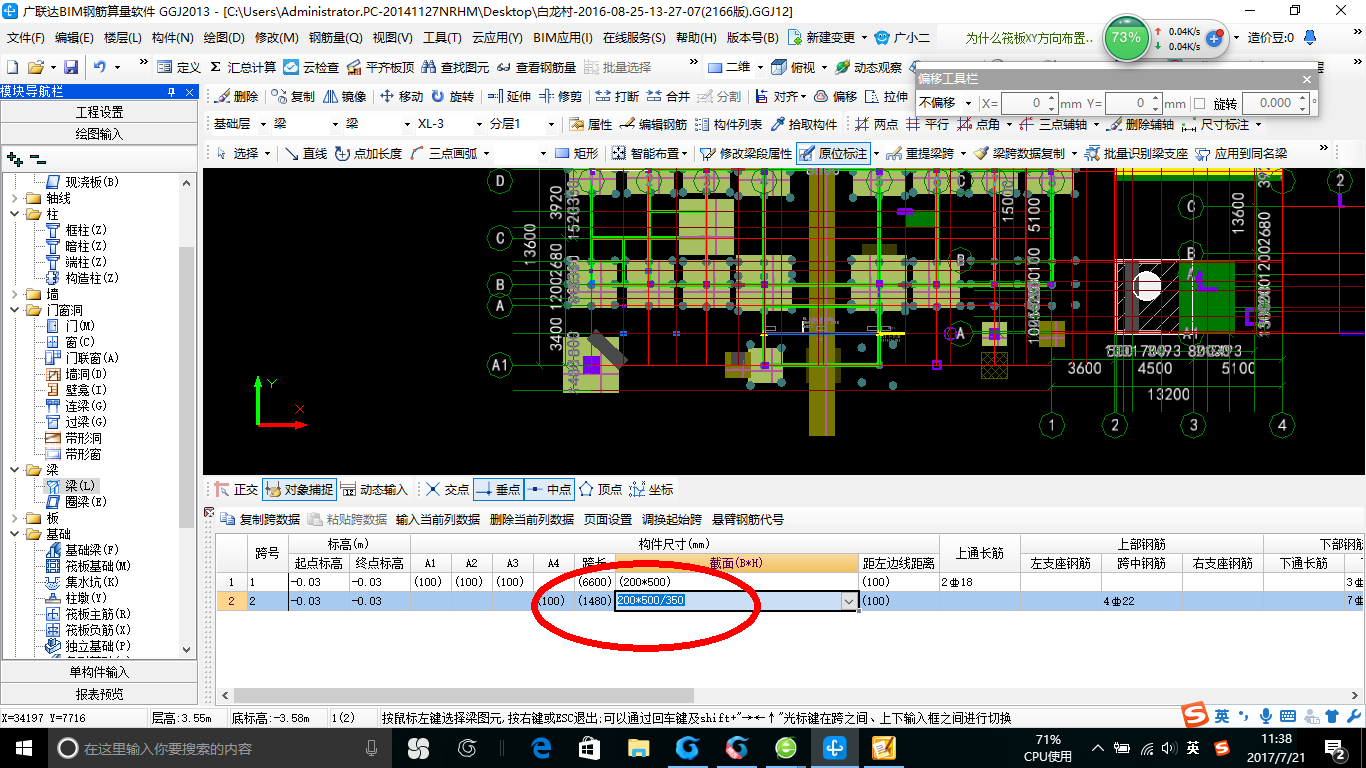This screenshot has width=1366, height=768.
Task: Open the XL-3 component dropdown
Action: coord(479,125)
